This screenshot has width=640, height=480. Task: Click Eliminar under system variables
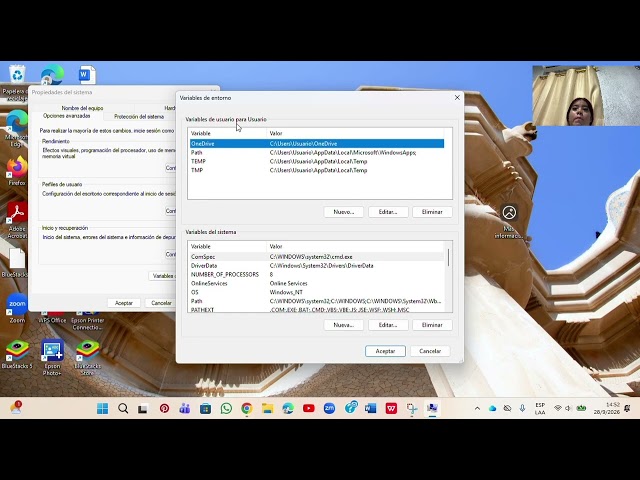[432, 325]
